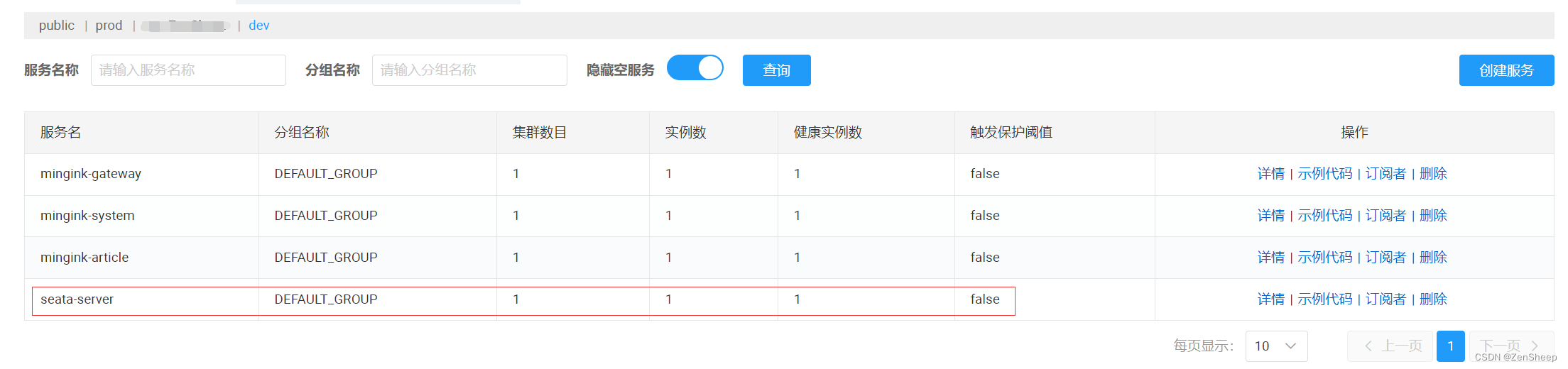Go to previous page with 上一页
The image size is (1568, 369).
point(1390,346)
